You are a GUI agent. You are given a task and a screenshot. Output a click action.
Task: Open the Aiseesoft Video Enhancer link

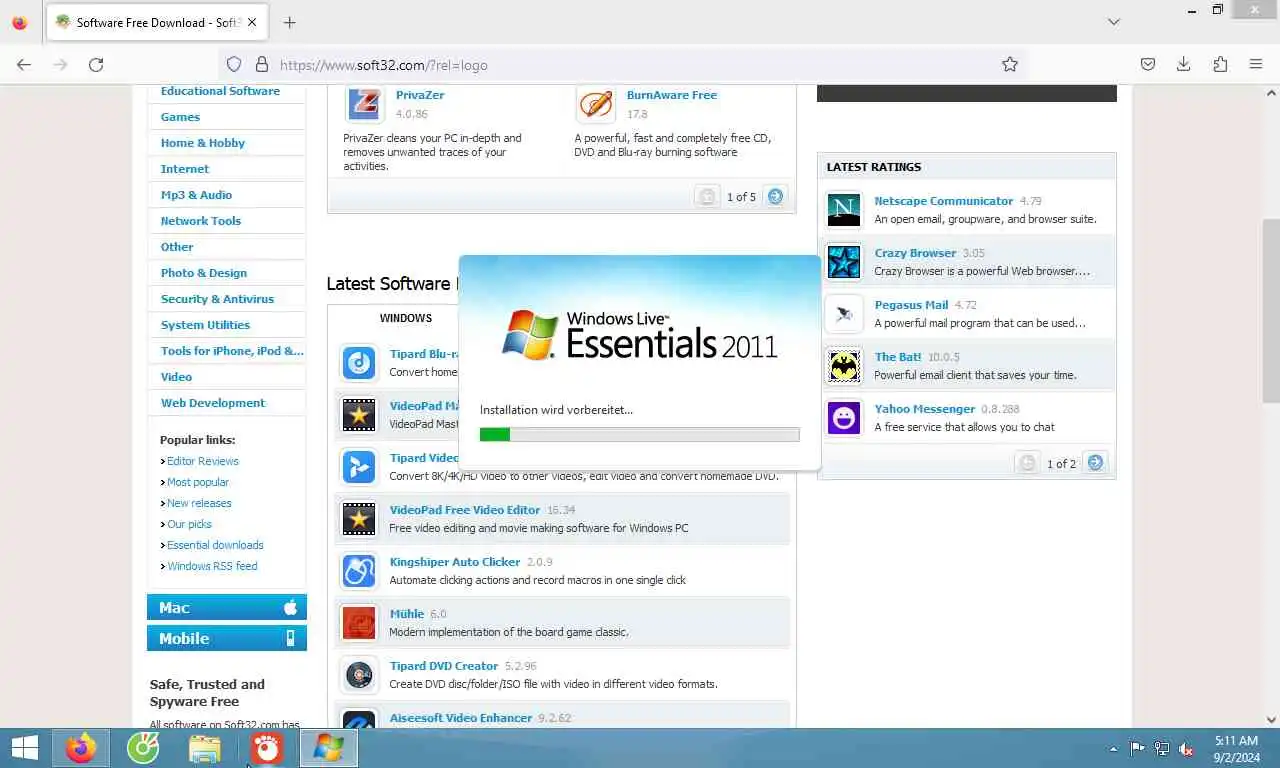[x=461, y=718]
